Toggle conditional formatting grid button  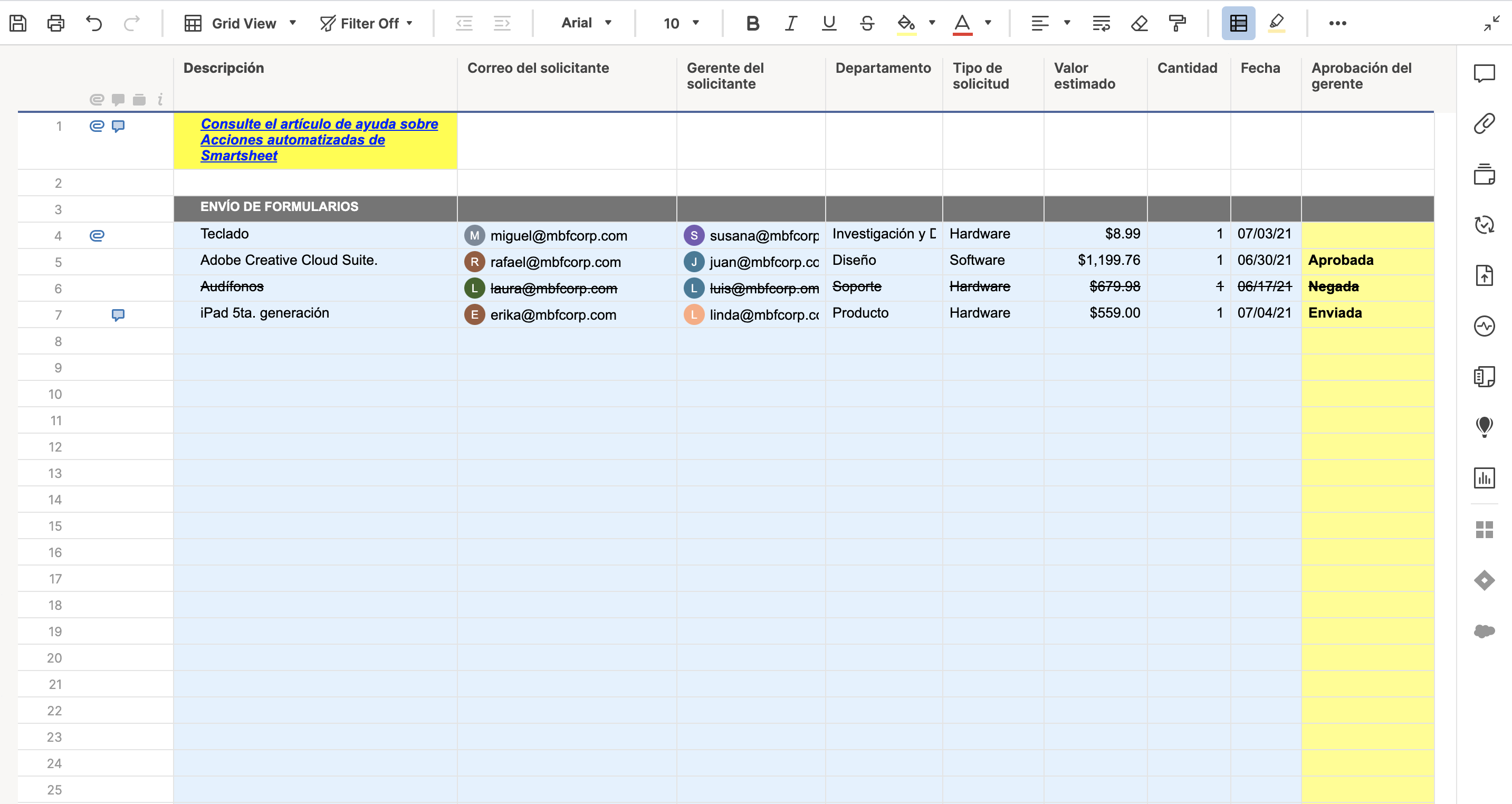coord(1238,23)
